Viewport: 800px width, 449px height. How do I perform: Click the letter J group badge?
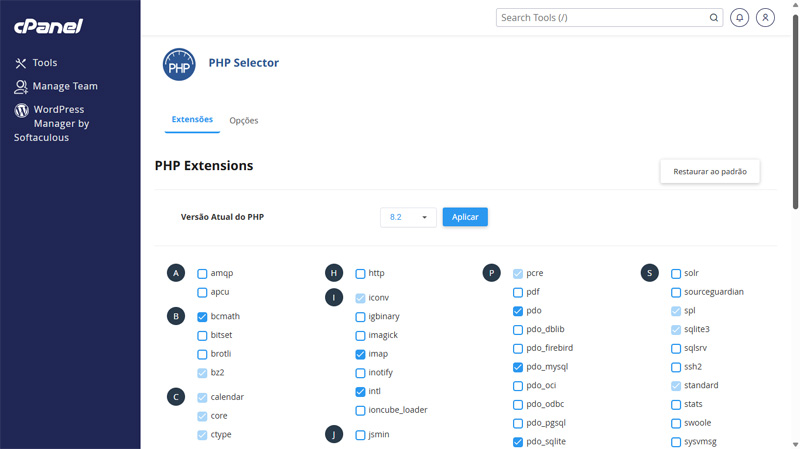(334, 434)
